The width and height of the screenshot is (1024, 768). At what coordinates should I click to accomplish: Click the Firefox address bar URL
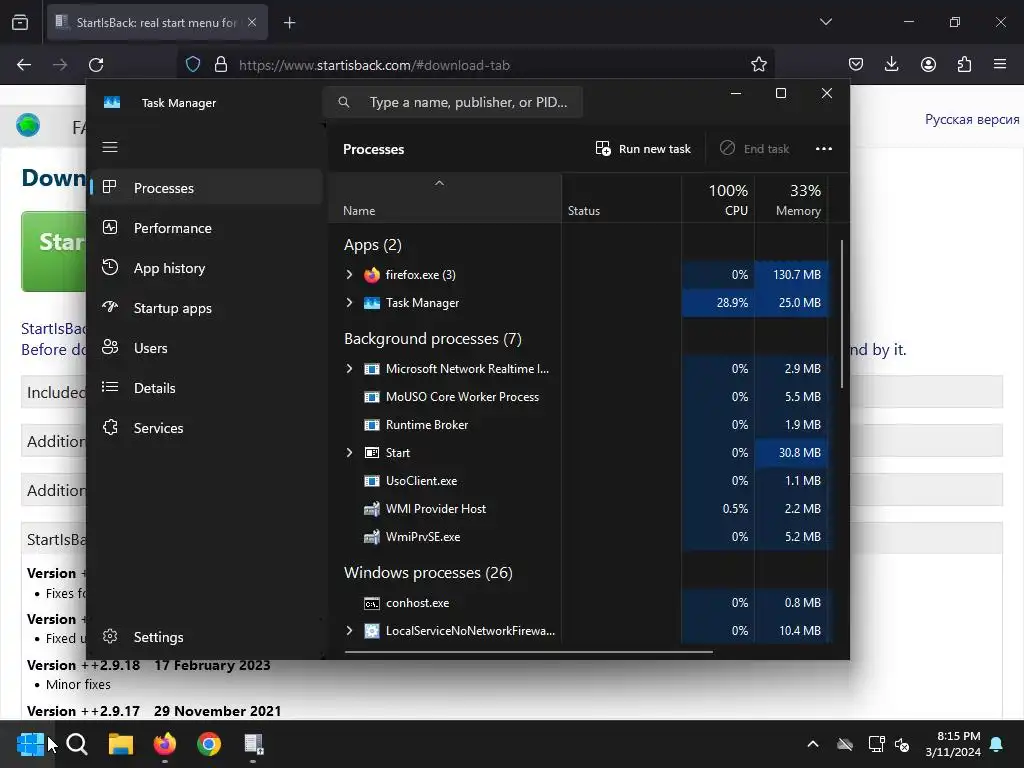point(374,65)
